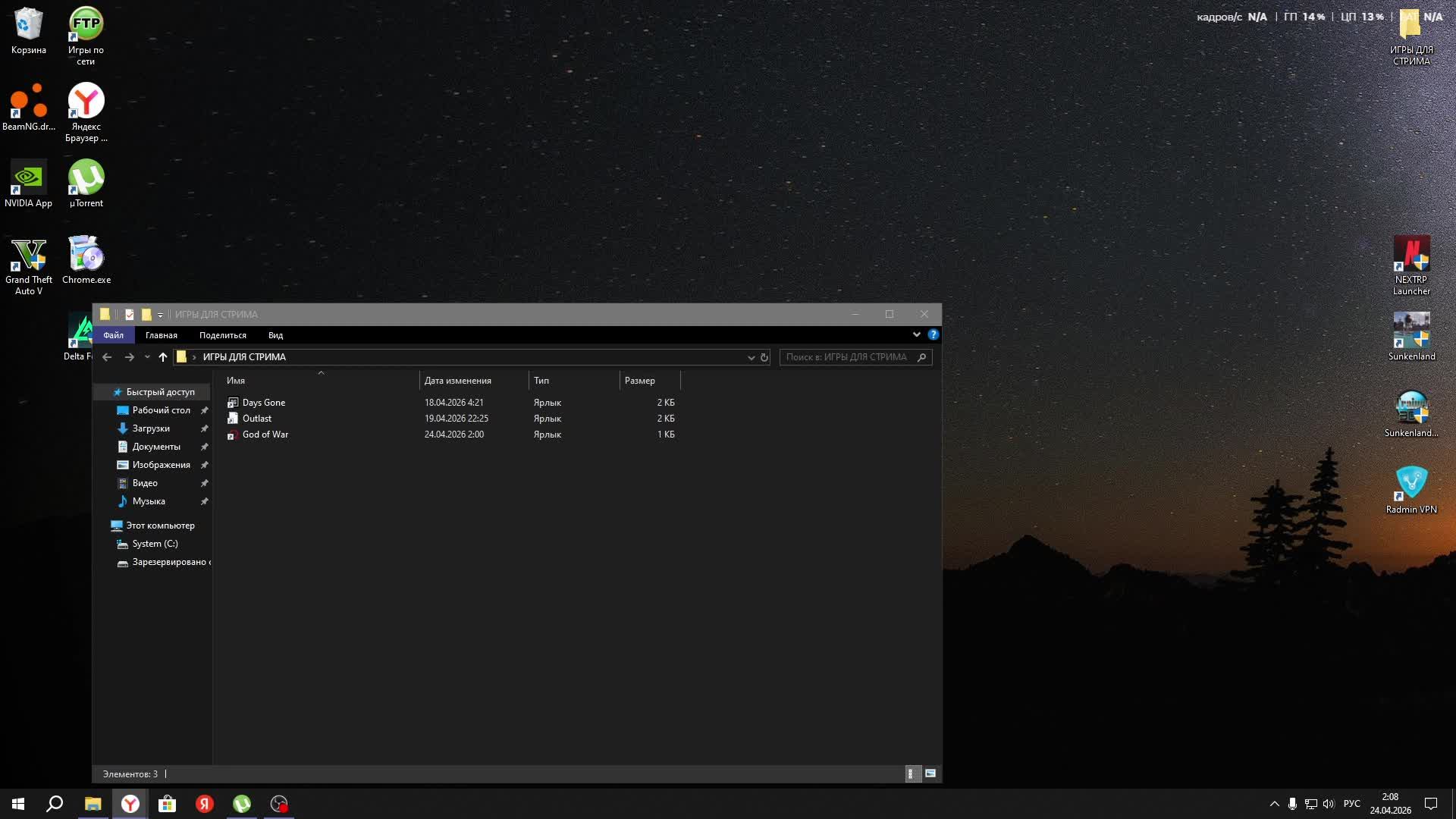Open address bar history dropdown
1456x819 pixels.
[751, 357]
